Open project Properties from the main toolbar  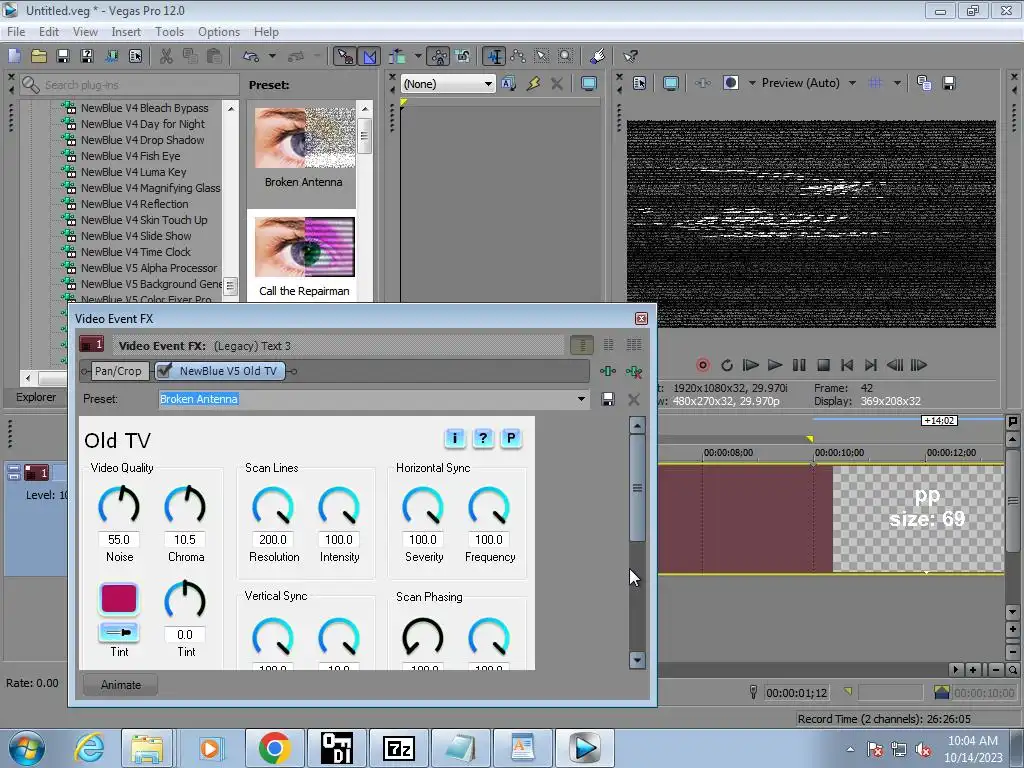click(135, 56)
